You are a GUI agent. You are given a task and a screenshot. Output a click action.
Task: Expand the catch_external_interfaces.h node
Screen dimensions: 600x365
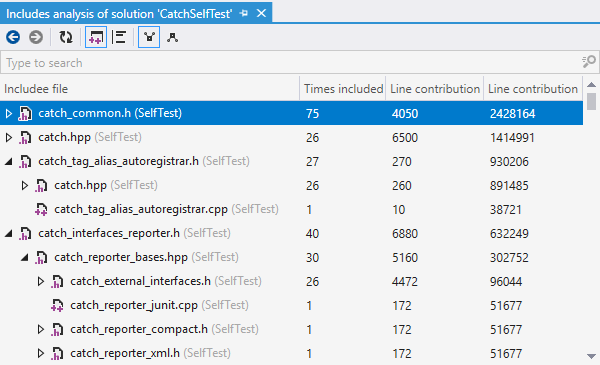click(41, 282)
